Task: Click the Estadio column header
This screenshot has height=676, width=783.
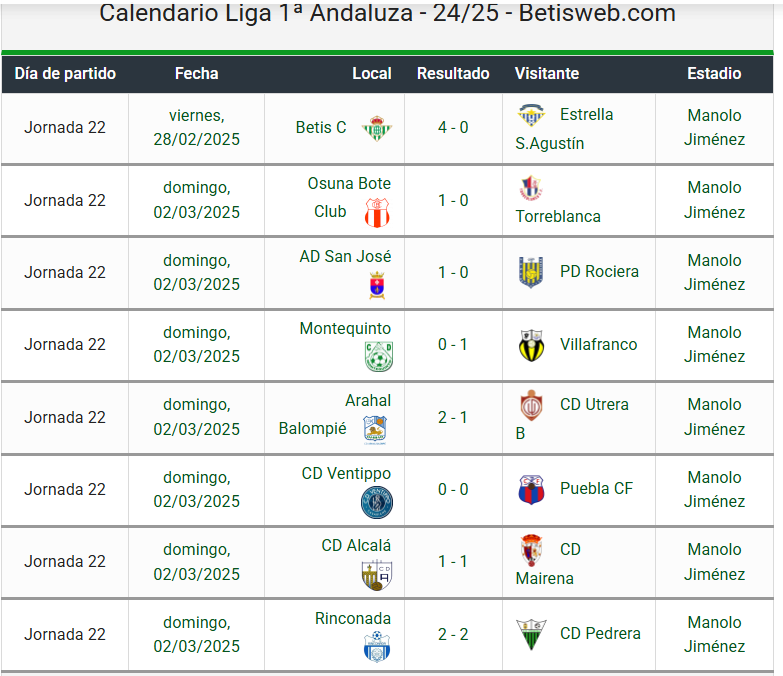Action: pos(714,73)
